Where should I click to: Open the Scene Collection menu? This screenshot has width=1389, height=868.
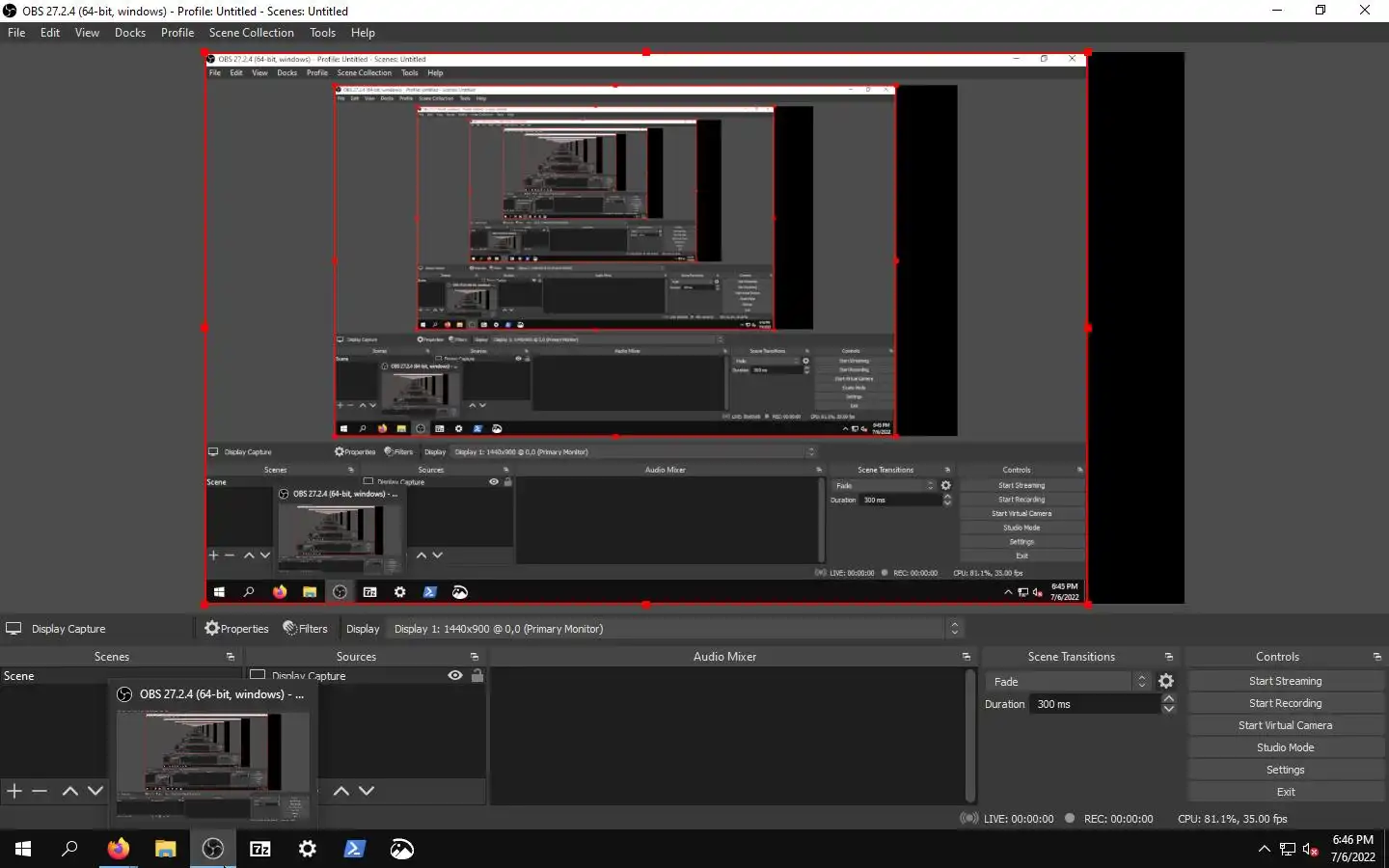click(252, 33)
